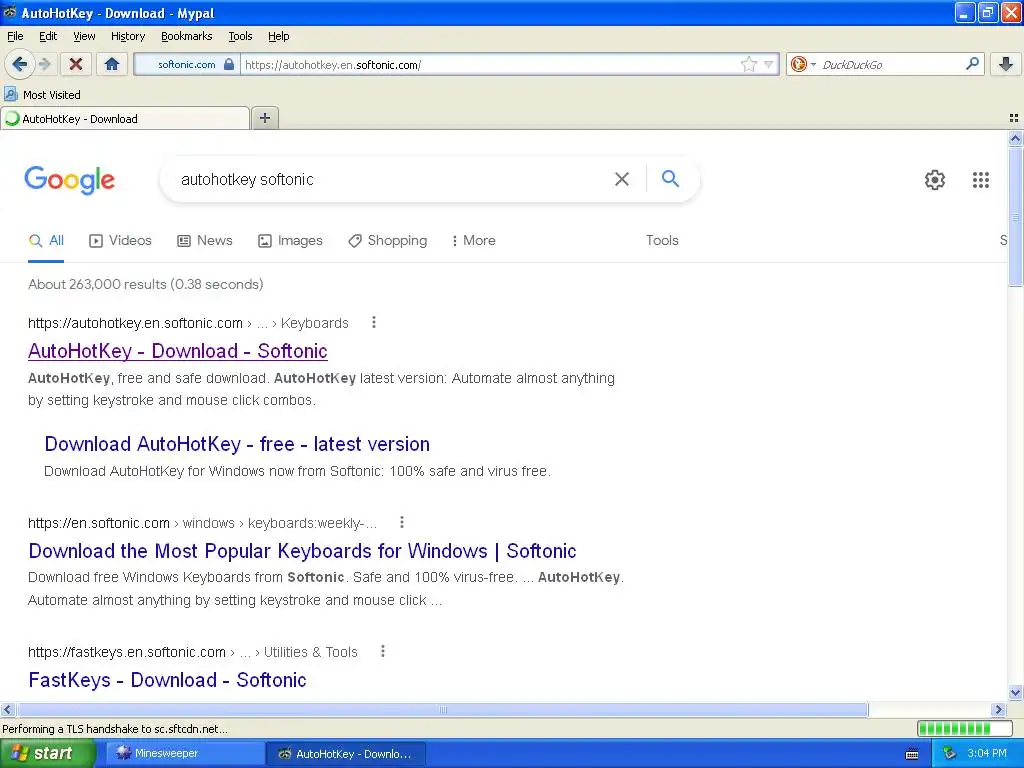
Task: Click the Google logo
Action: [70, 180]
